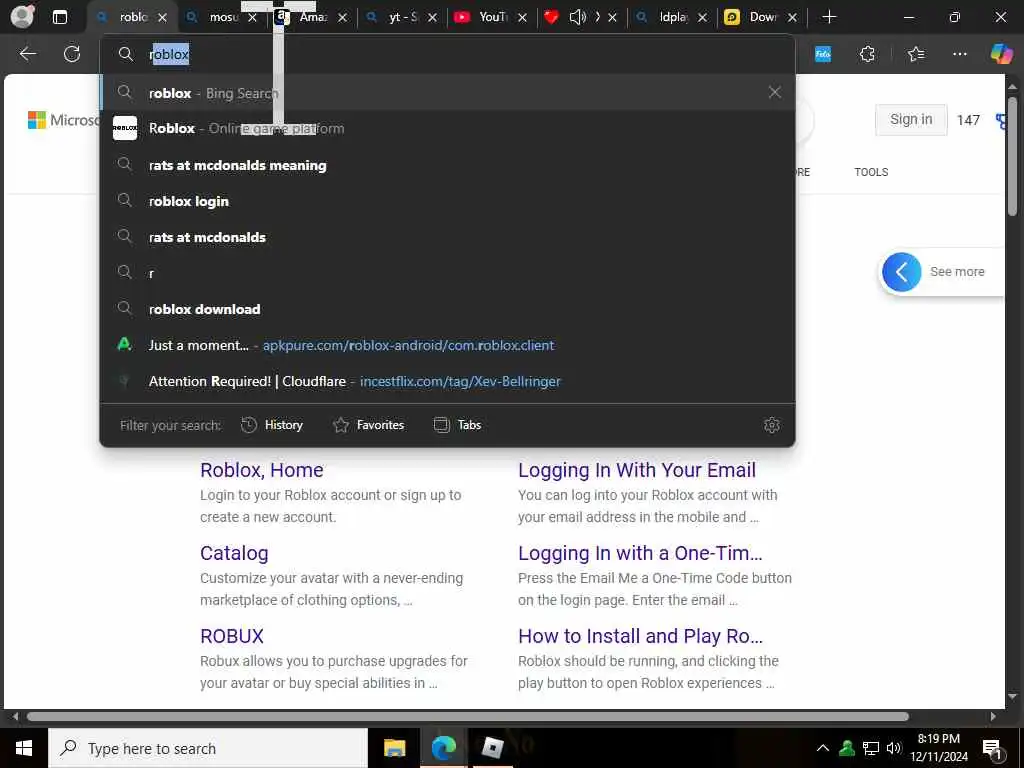This screenshot has width=1024, height=768.
Task: Open the TOOLS option on Bing
Action: click(x=871, y=172)
